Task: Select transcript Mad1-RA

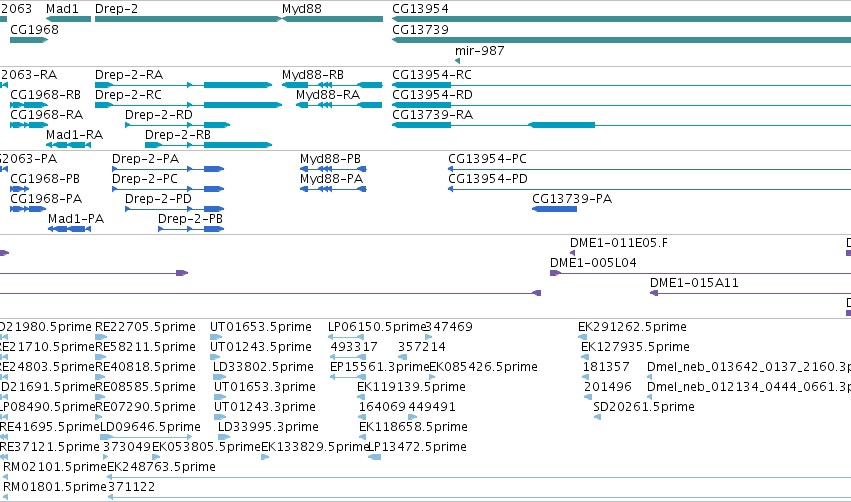Action: (68, 145)
